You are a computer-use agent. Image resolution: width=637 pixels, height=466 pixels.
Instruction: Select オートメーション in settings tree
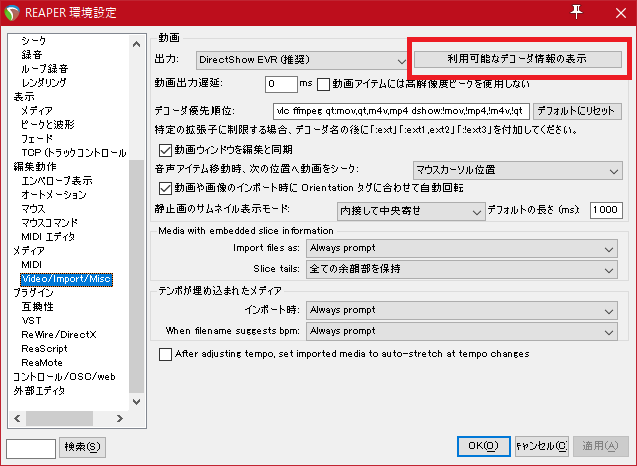[54, 195]
